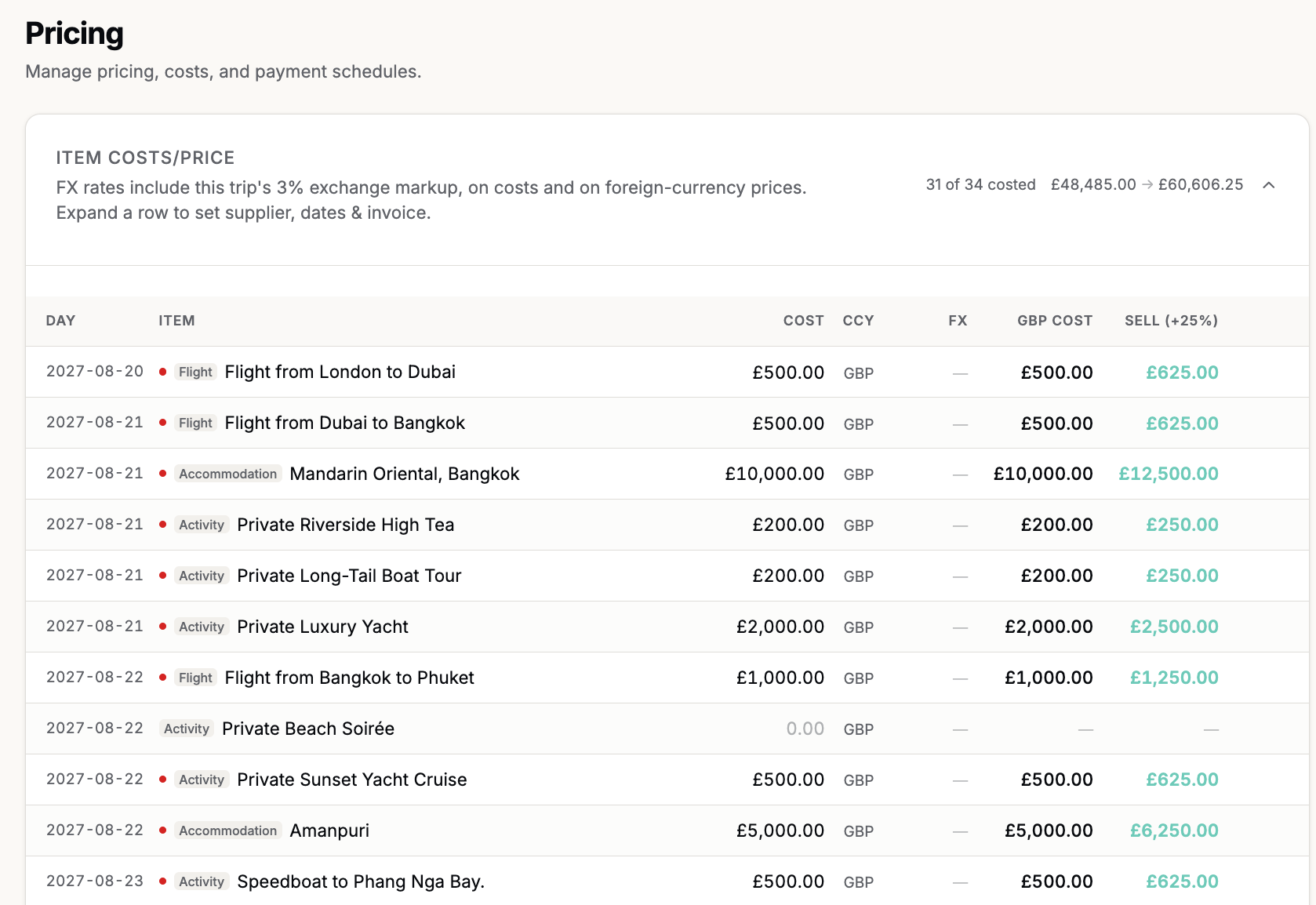This screenshot has width=1316, height=905.
Task: Click the GBP COST column header
Action: coord(1055,321)
